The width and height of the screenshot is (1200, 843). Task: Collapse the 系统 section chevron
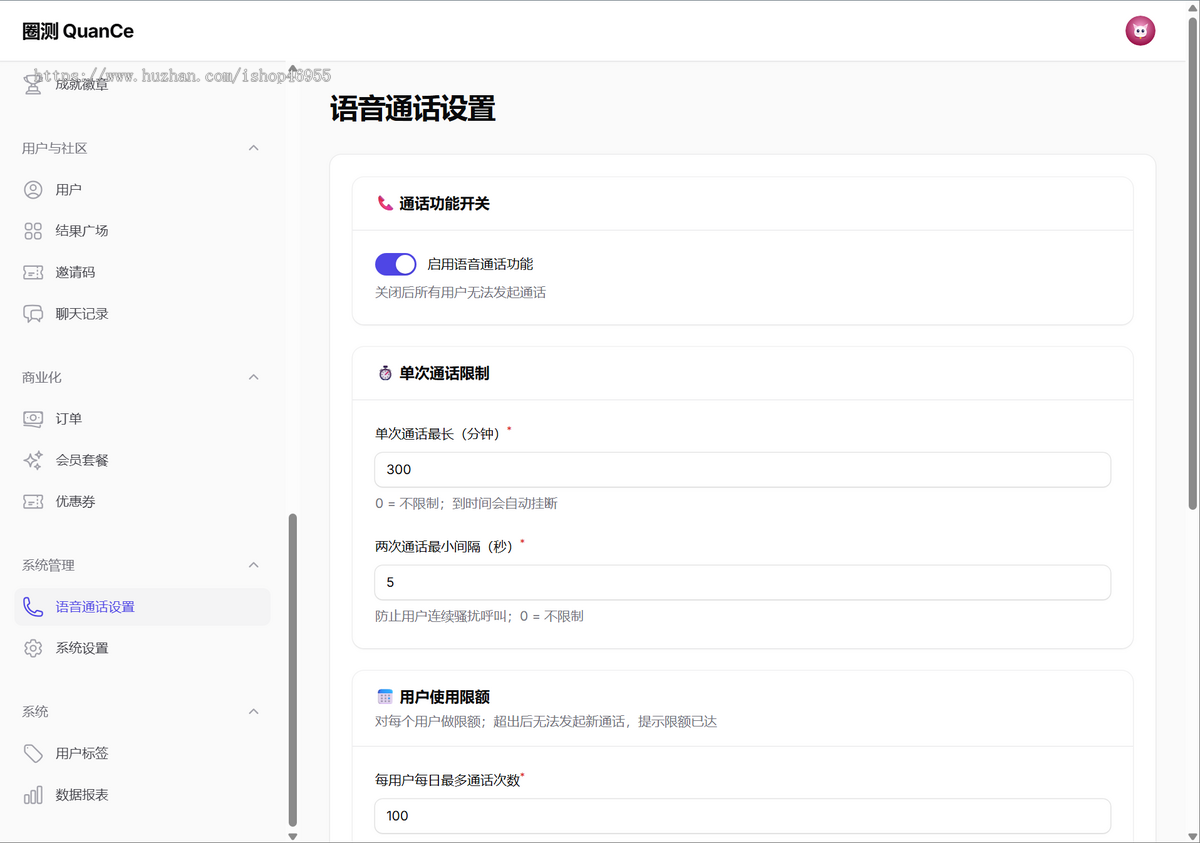coord(254,712)
